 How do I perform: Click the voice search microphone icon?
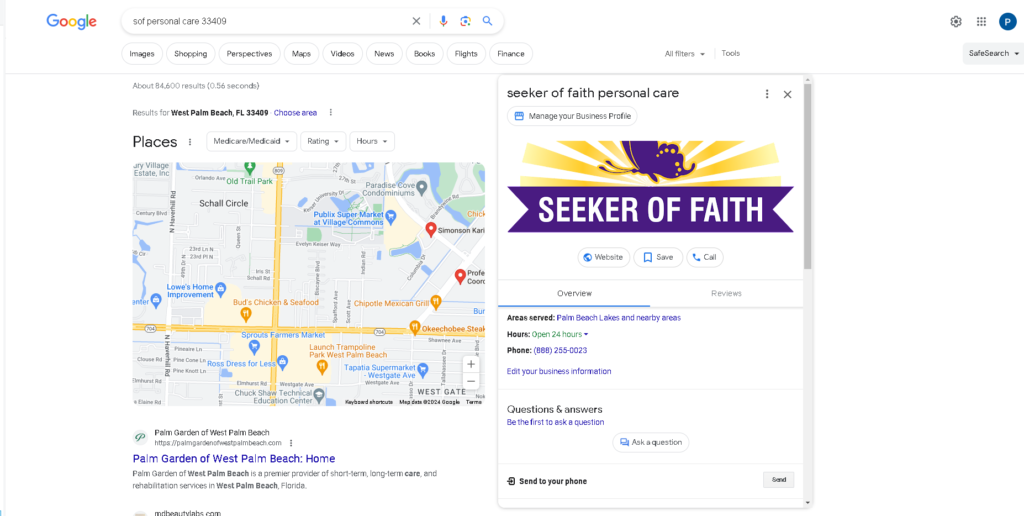(x=443, y=21)
